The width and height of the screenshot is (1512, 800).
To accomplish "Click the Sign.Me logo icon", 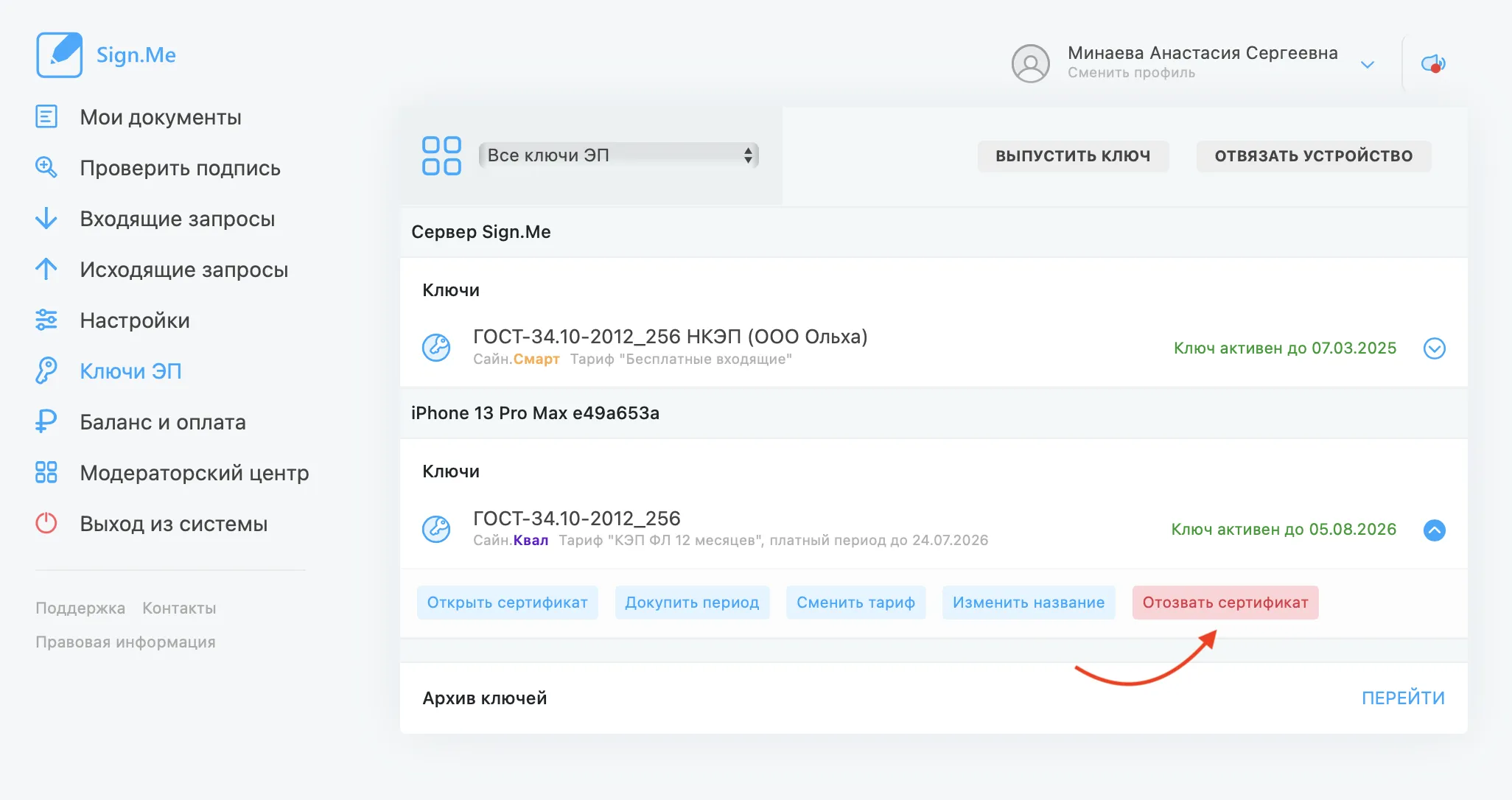I will (x=59, y=55).
